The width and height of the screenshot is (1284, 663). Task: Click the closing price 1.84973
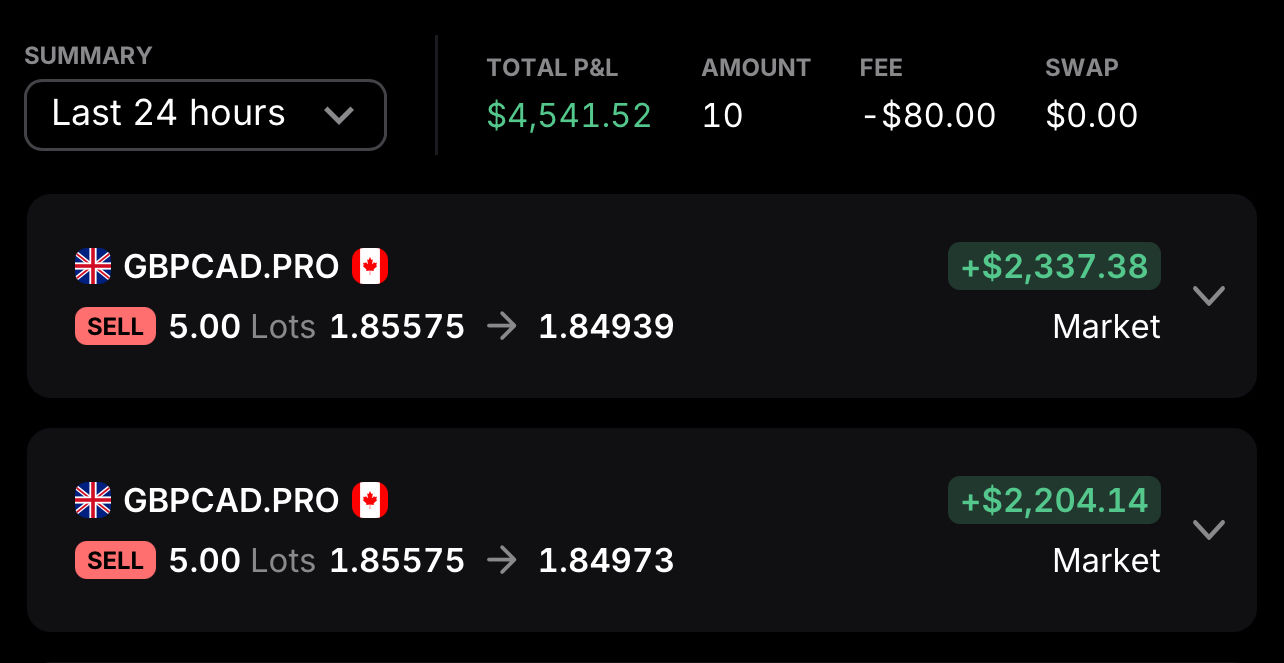point(606,560)
